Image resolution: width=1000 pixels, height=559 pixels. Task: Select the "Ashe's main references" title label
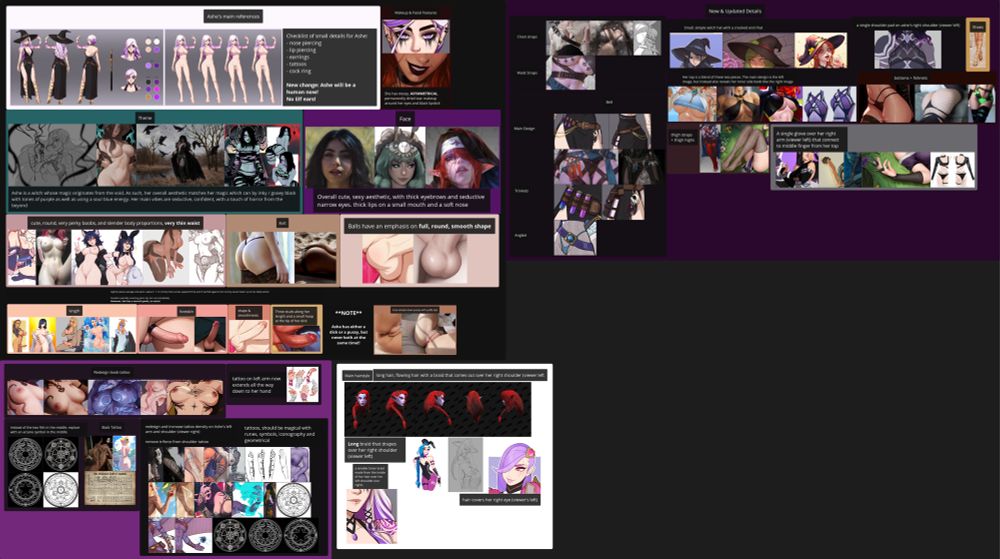click(x=233, y=16)
